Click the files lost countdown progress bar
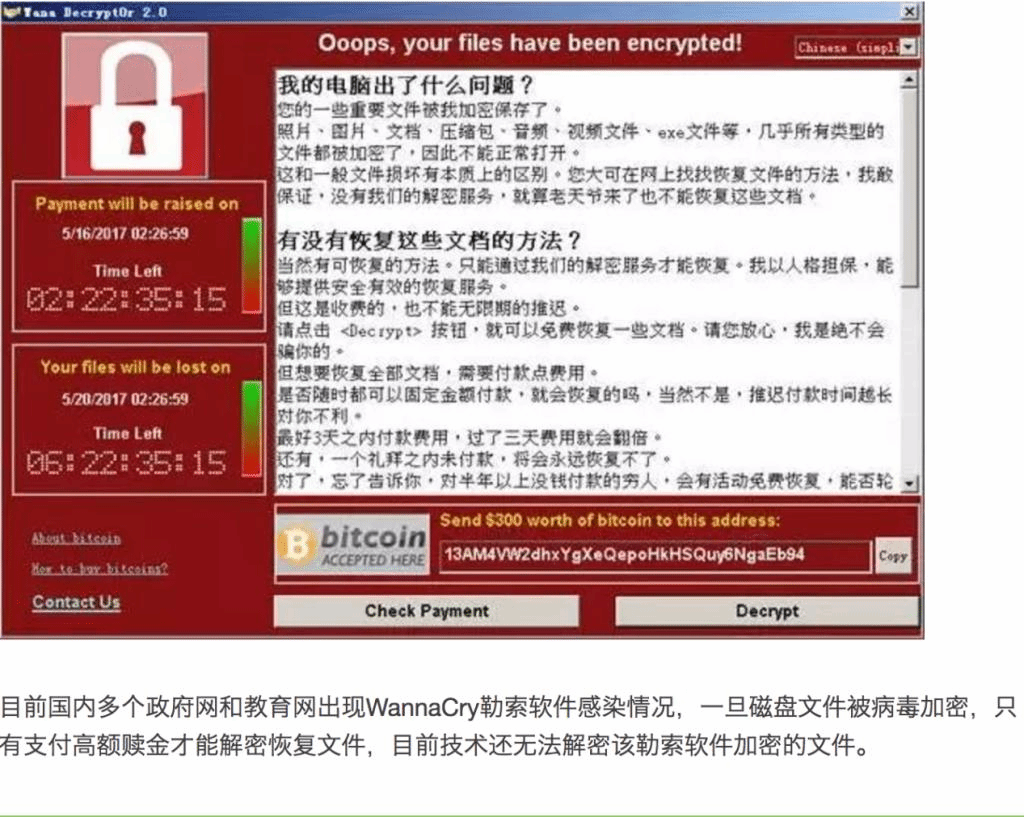Viewport: 1024px width, 817px height. tap(251, 429)
